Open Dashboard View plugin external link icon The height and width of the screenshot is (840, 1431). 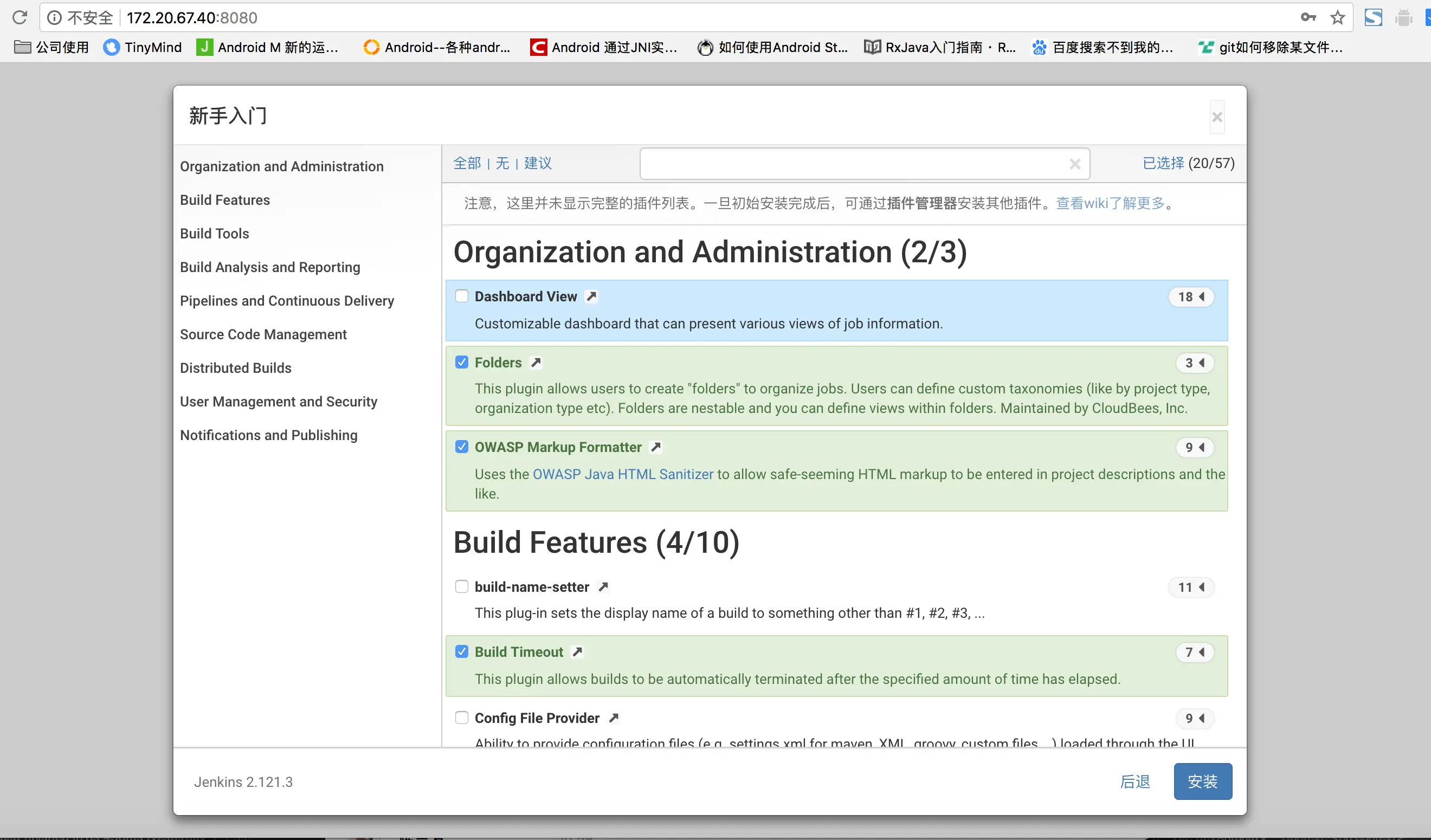pos(591,296)
